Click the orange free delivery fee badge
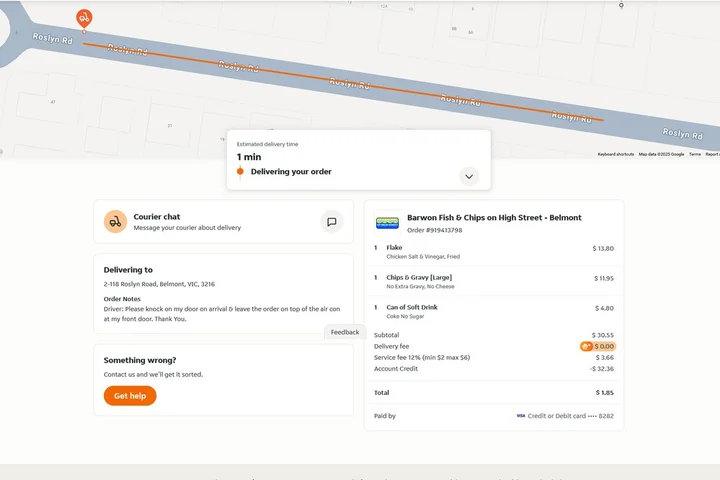The image size is (720, 480). pyautogui.click(x=598, y=346)
